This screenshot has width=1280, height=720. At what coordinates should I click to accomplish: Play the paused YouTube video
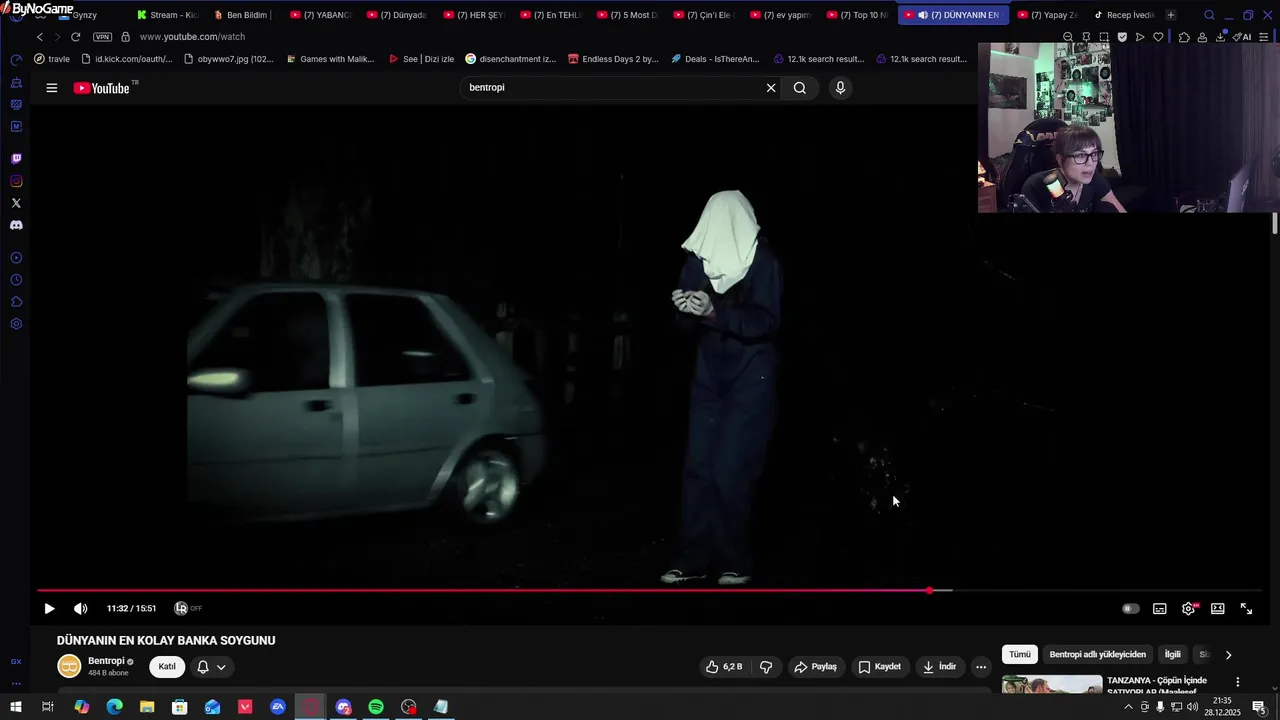click(x=49, y=608)
